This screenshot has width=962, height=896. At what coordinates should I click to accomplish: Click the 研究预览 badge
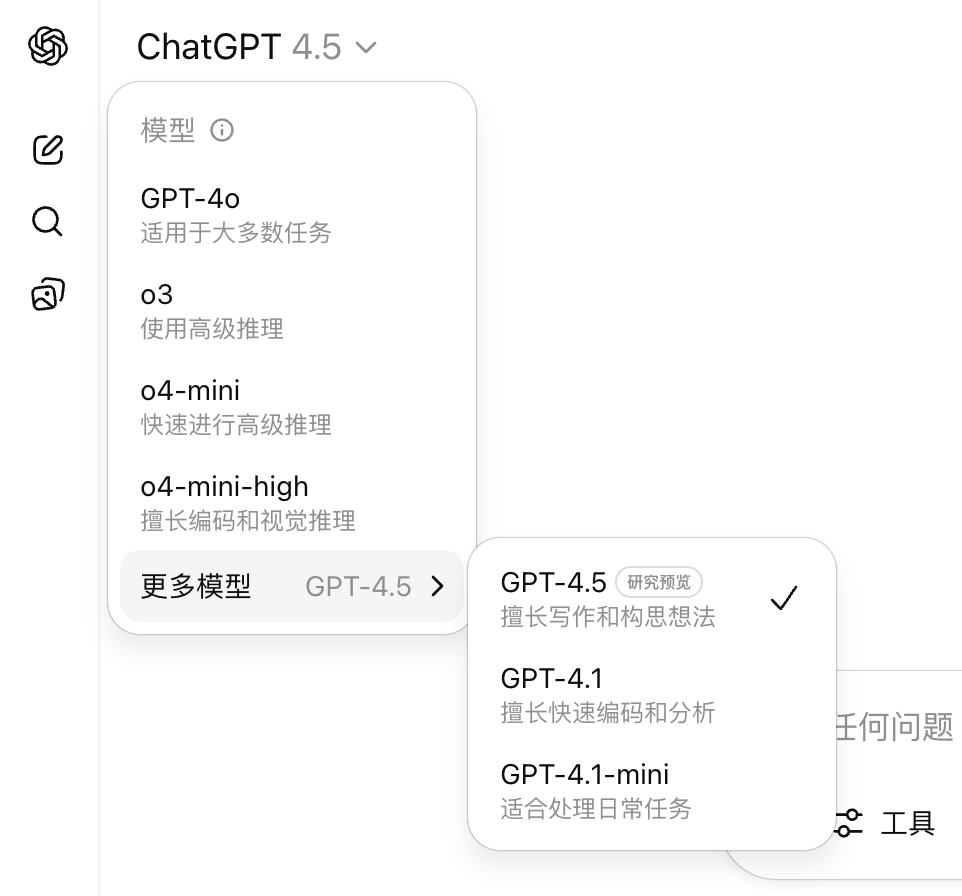[659, 582]
